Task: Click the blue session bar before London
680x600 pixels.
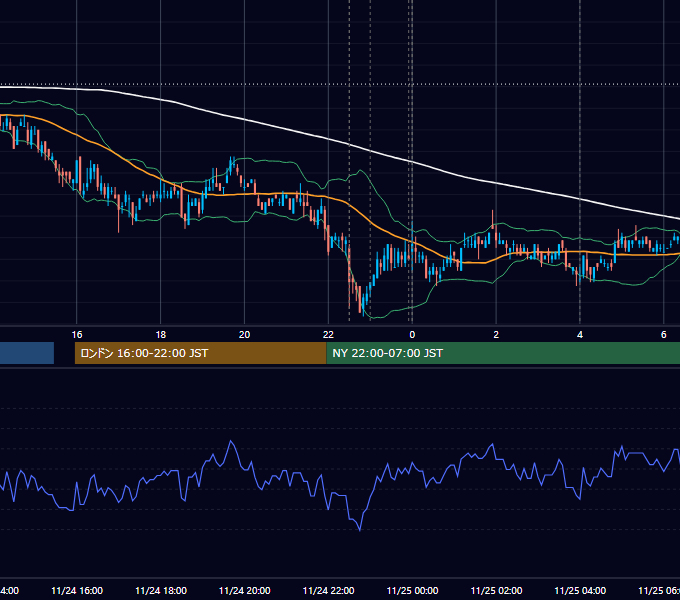Action: [x=27, y=353]
